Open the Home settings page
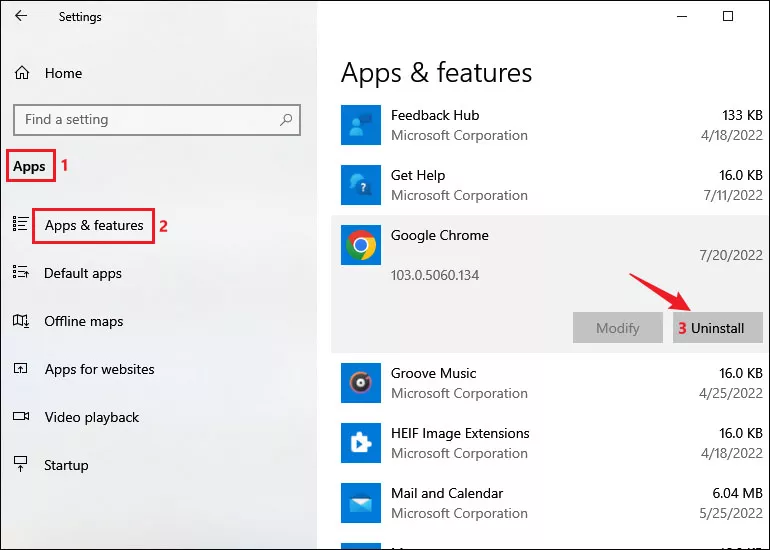 63,73
